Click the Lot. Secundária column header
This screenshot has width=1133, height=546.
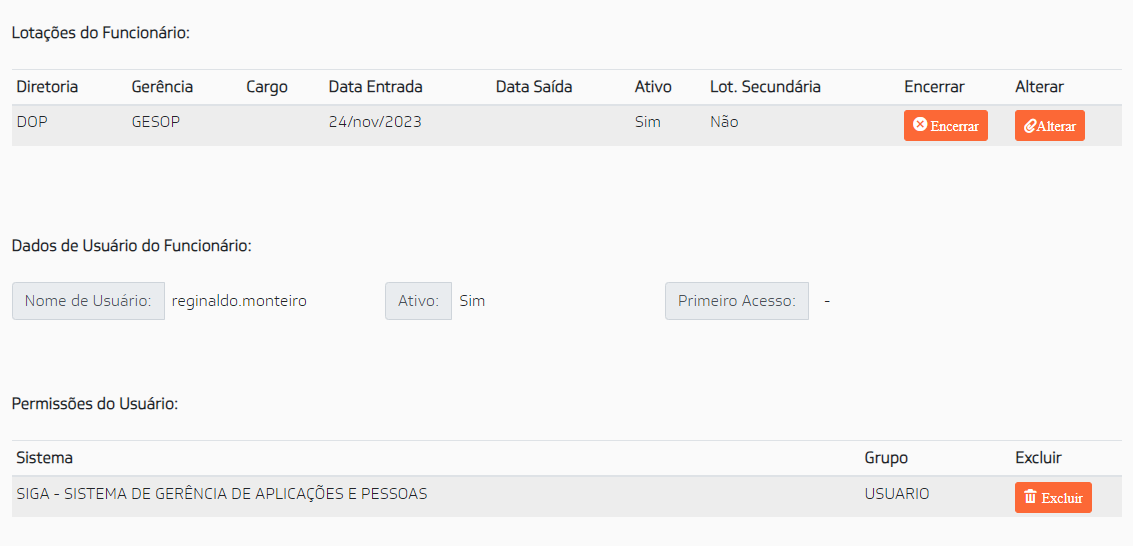(x=765, y=87)
